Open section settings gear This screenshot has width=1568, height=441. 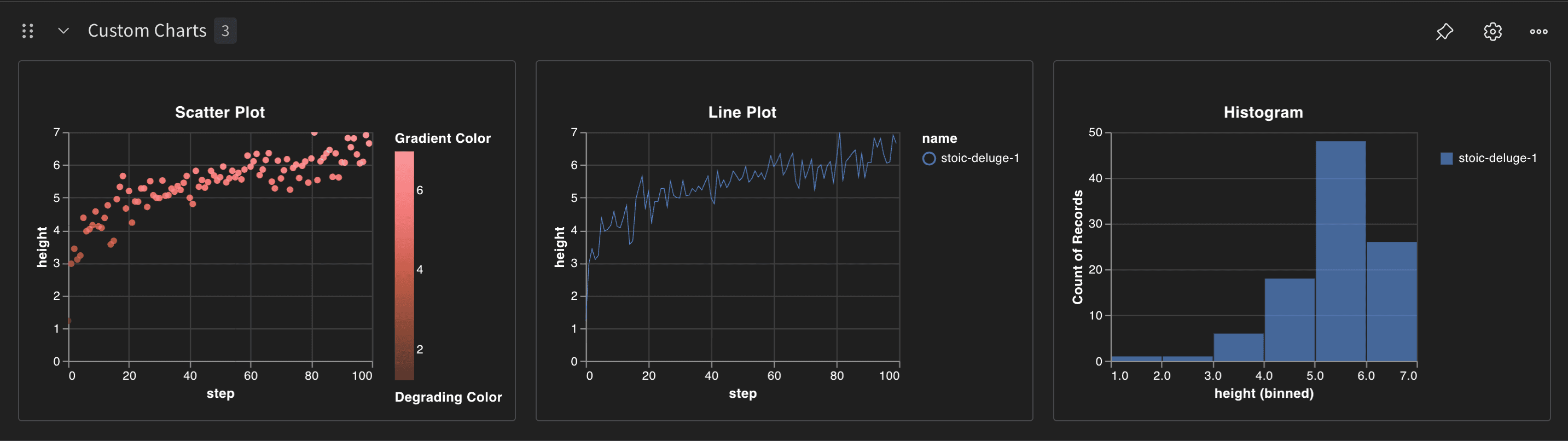click(x=1492, y=32)
